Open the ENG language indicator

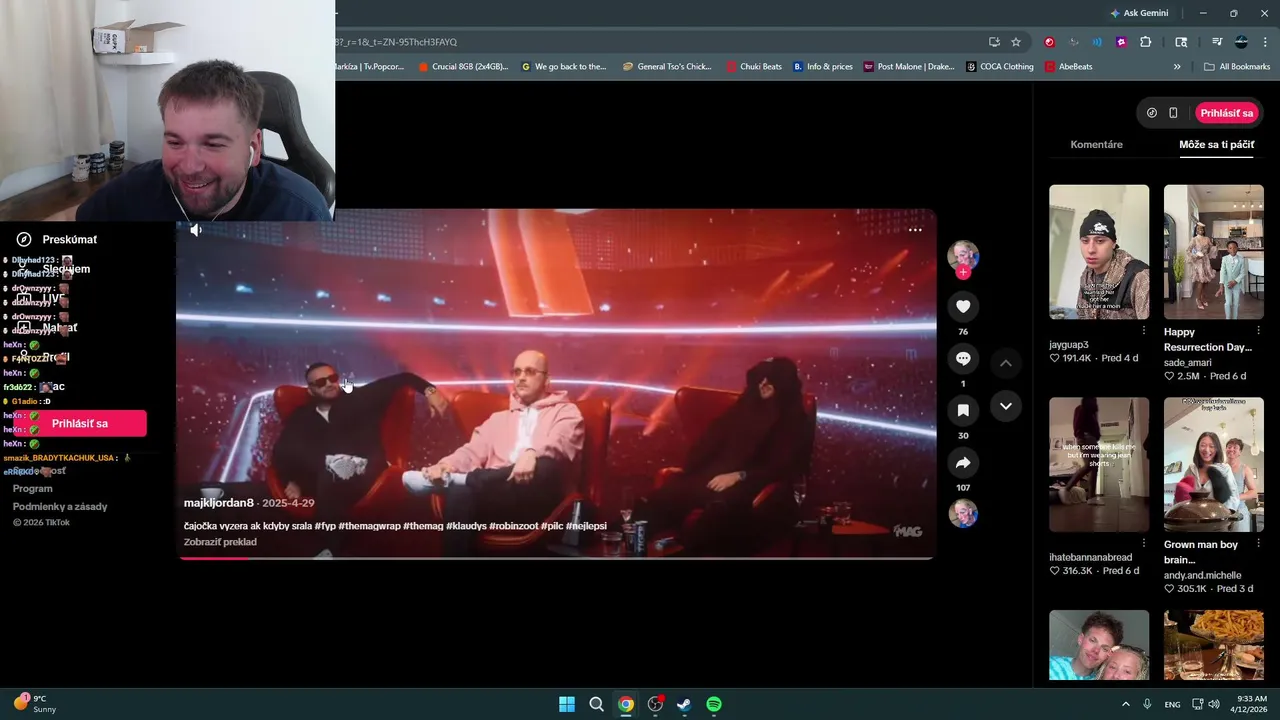tap(1172, 704)
